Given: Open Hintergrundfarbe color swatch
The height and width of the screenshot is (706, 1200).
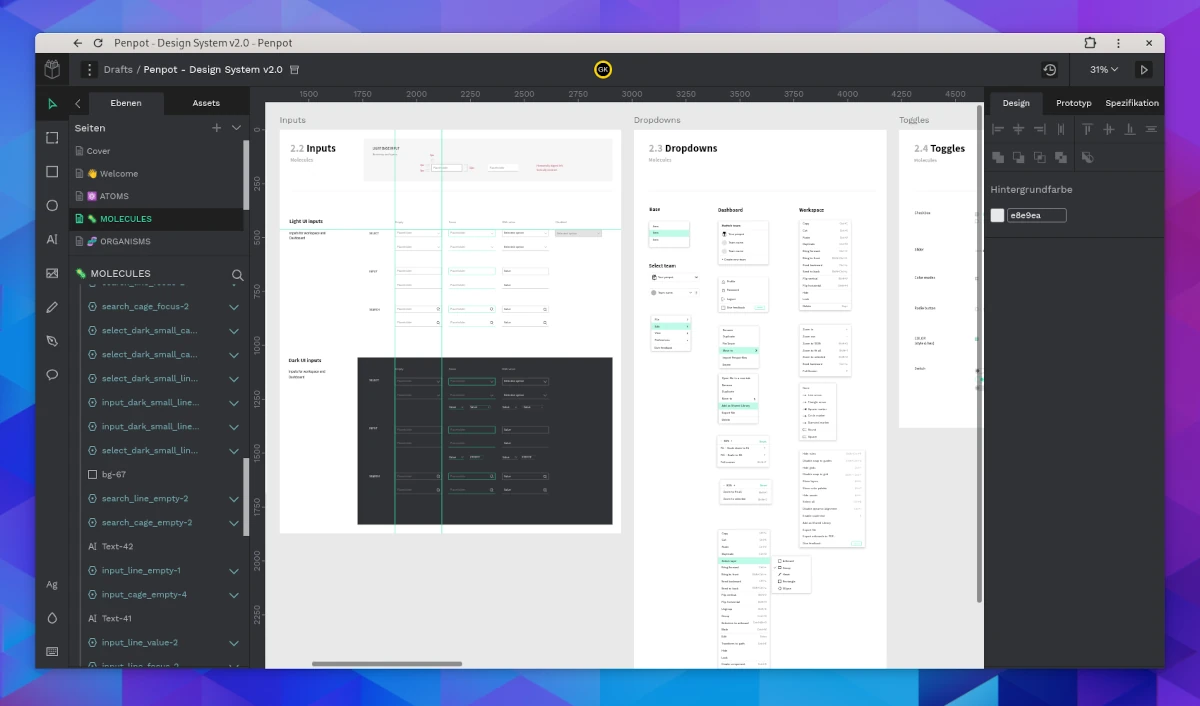Looking at the screenshot, I should point(997,215).
